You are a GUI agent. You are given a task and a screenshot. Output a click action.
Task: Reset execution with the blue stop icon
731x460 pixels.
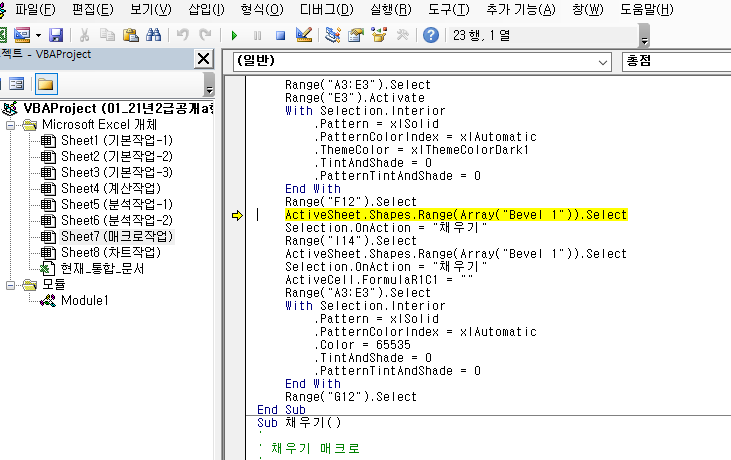point(280,35)
